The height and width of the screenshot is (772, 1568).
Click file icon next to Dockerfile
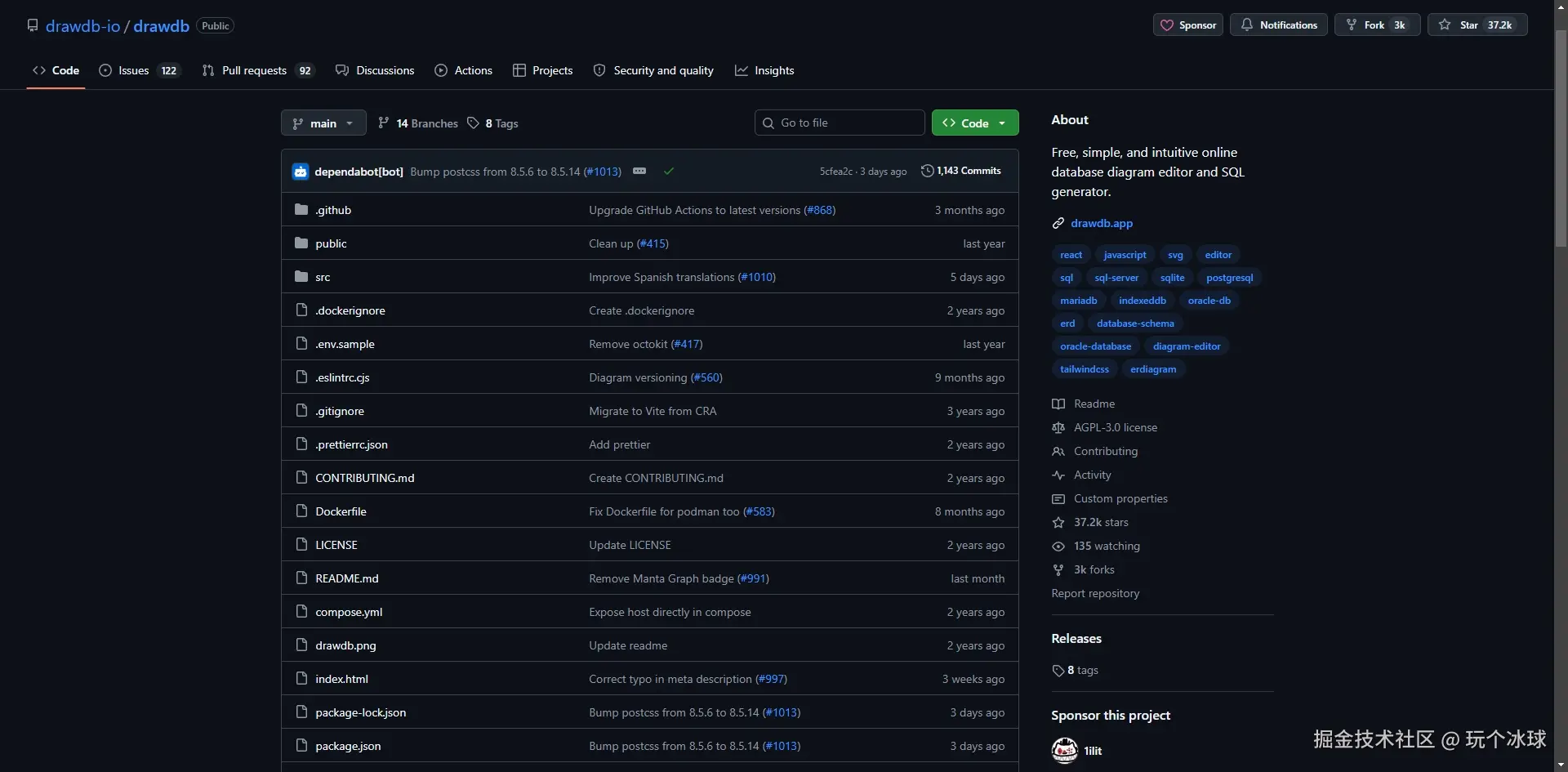click(301, 511)
